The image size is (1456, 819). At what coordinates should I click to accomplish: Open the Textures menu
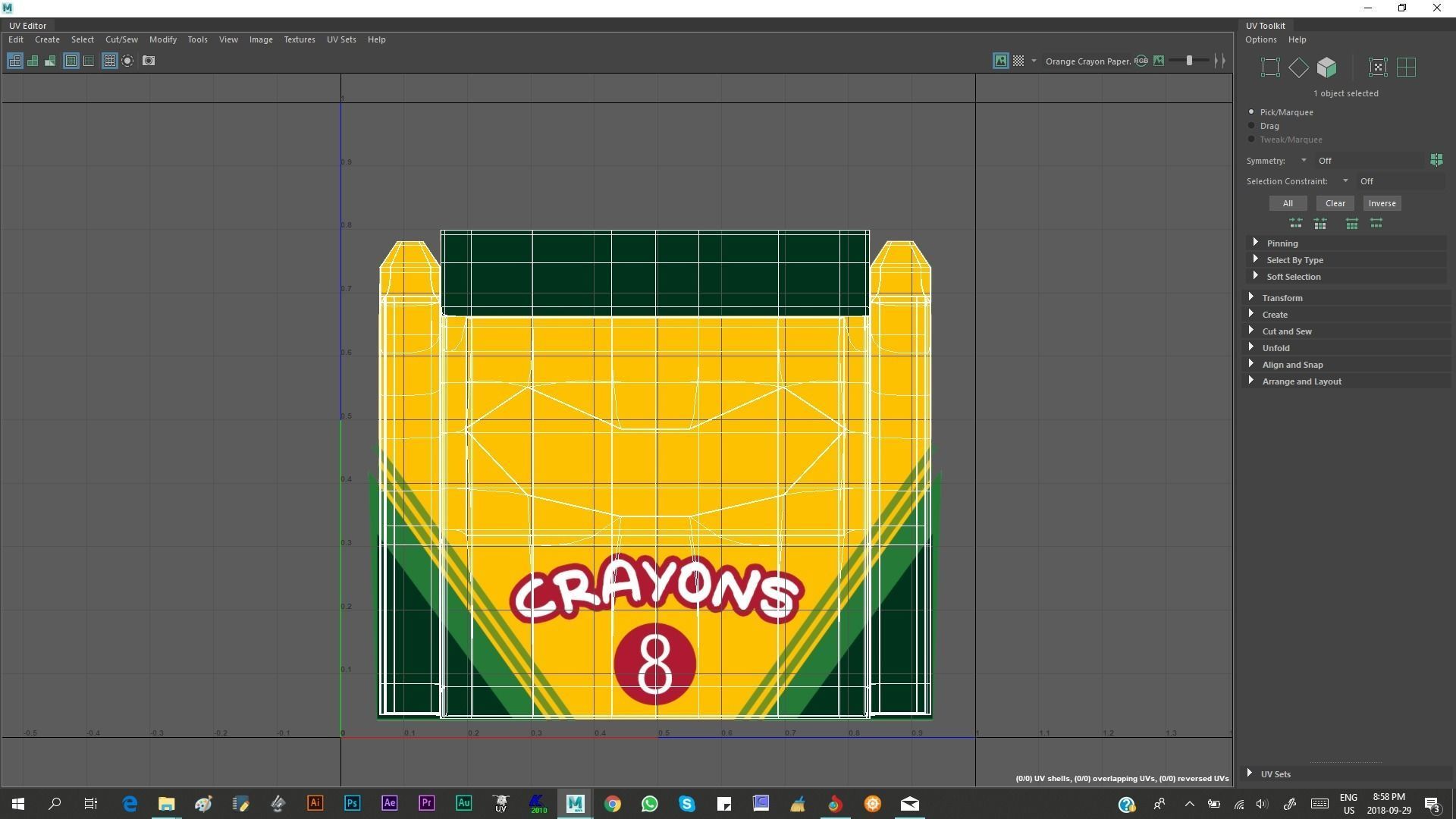(x=300, y=39)
